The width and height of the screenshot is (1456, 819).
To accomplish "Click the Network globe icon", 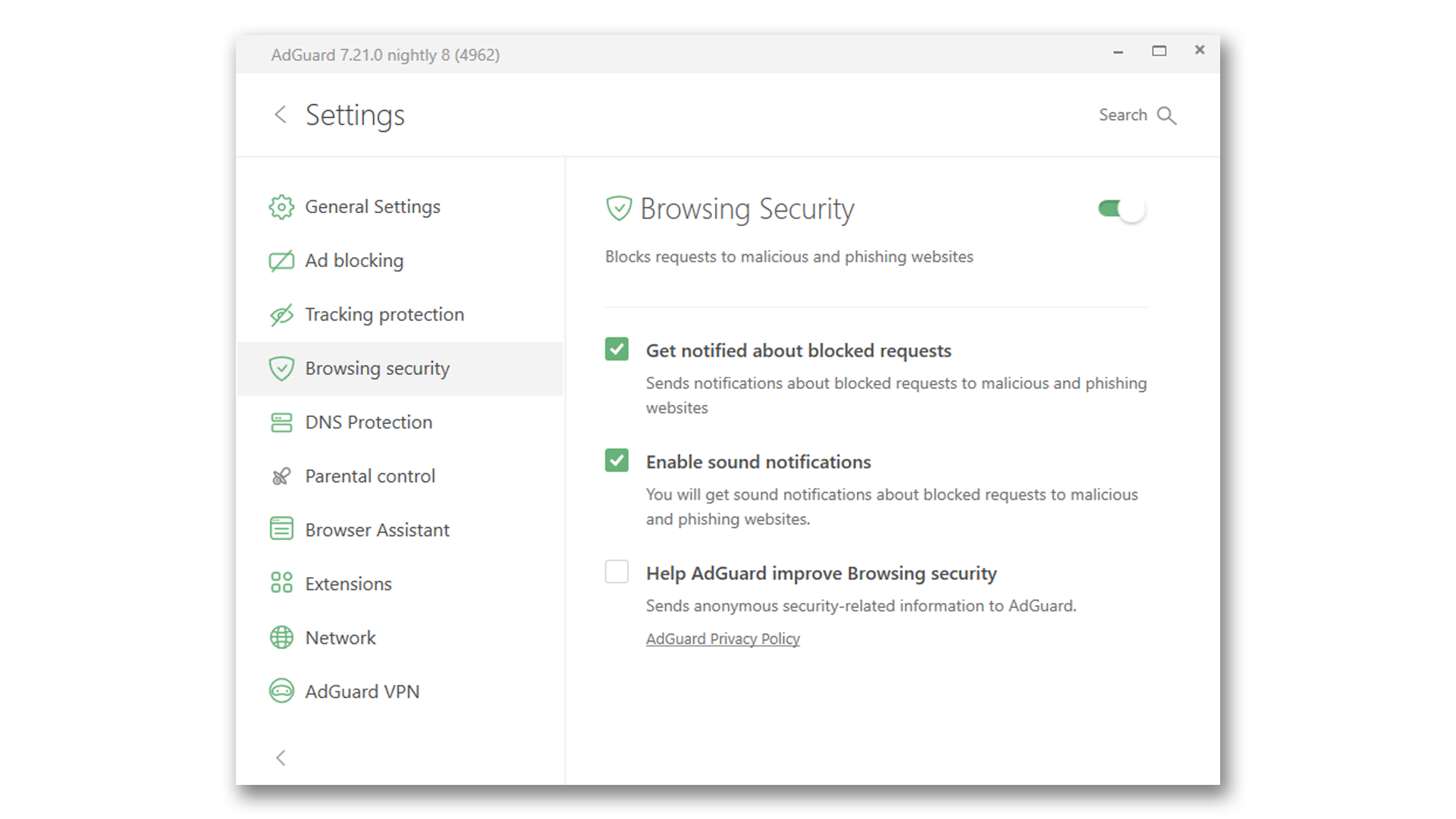I will point(281,637).
